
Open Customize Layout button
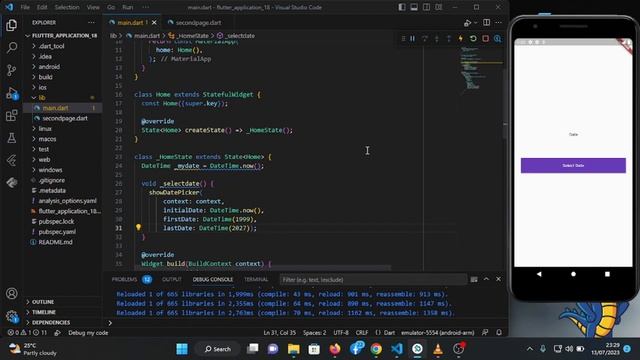click(438, 7)
